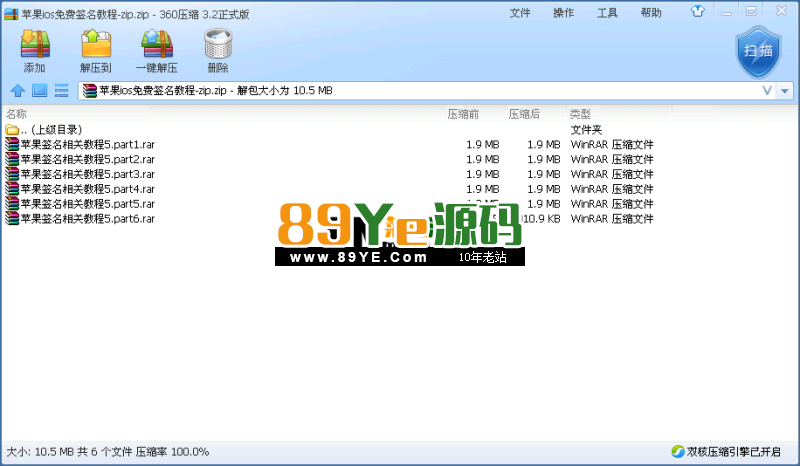Click the 添加 (Add) toolbar icon

point(35,44)
